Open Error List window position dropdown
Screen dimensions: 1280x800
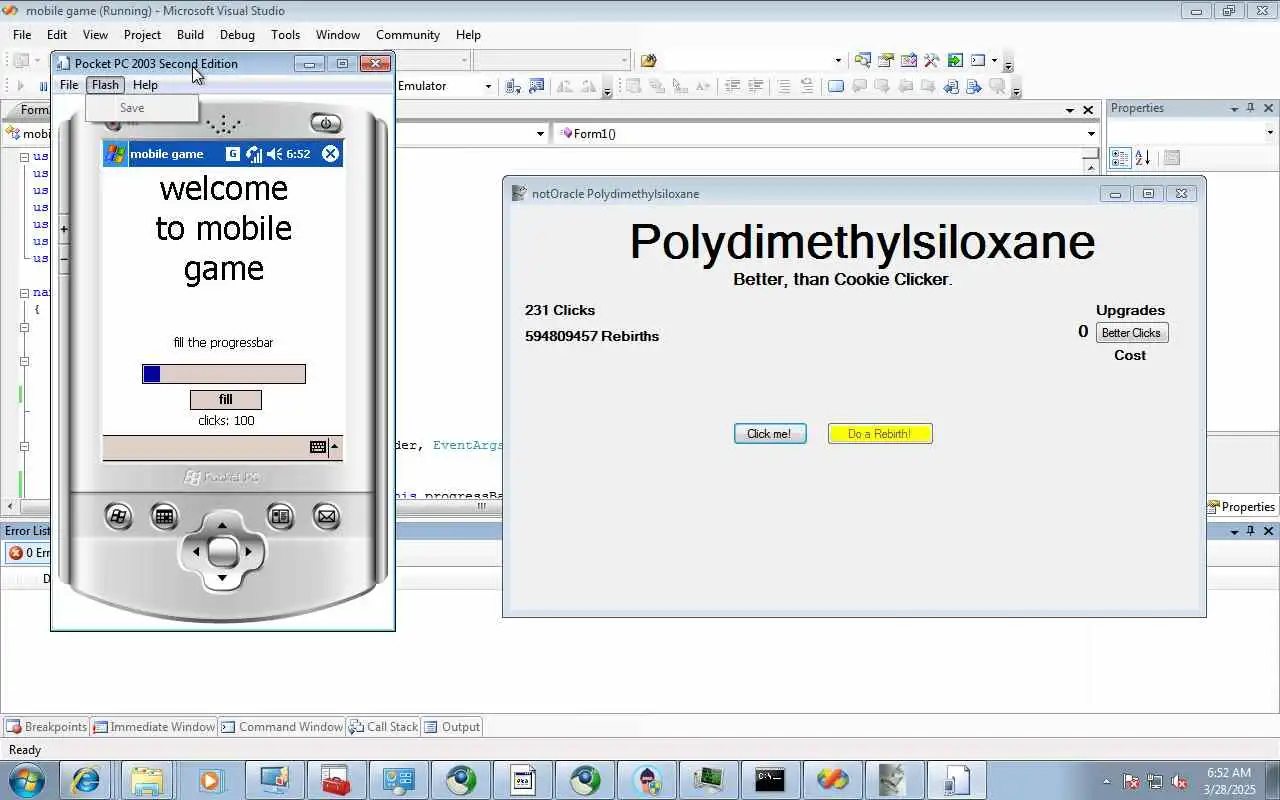(1233, 531)
